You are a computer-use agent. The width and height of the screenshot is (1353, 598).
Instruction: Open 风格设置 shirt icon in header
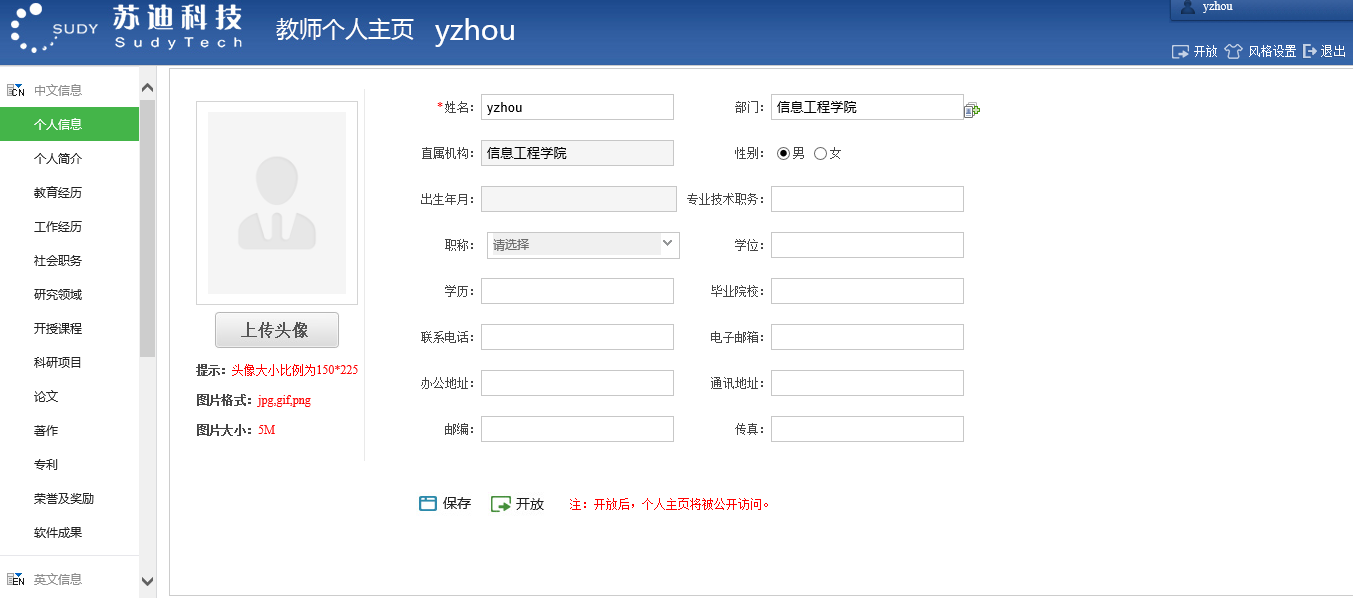1233,51
